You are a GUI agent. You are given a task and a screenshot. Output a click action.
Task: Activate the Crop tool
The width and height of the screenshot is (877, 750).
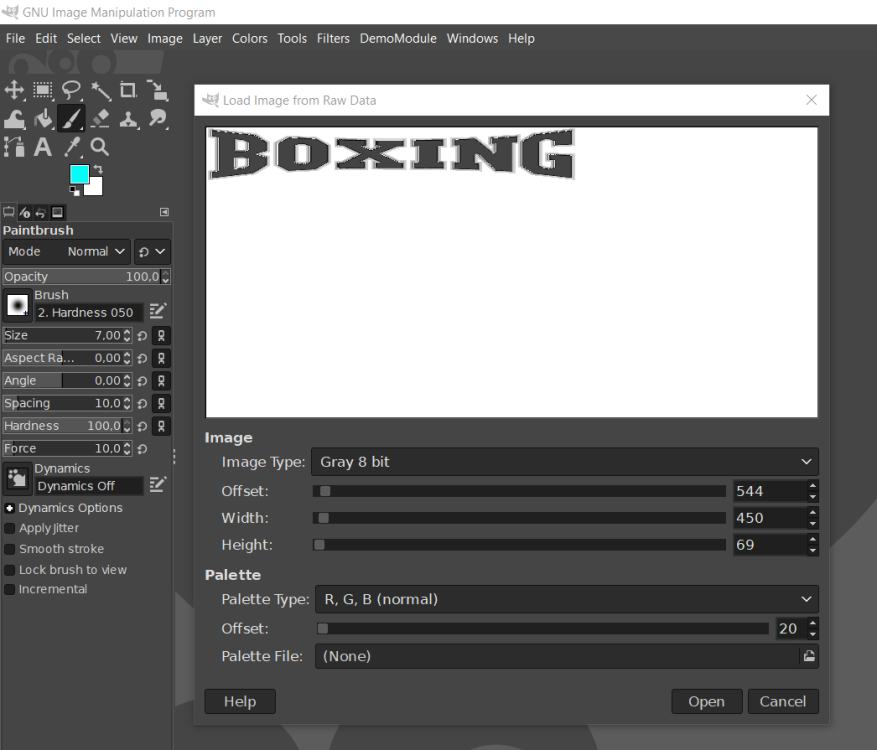click(128, 90)
